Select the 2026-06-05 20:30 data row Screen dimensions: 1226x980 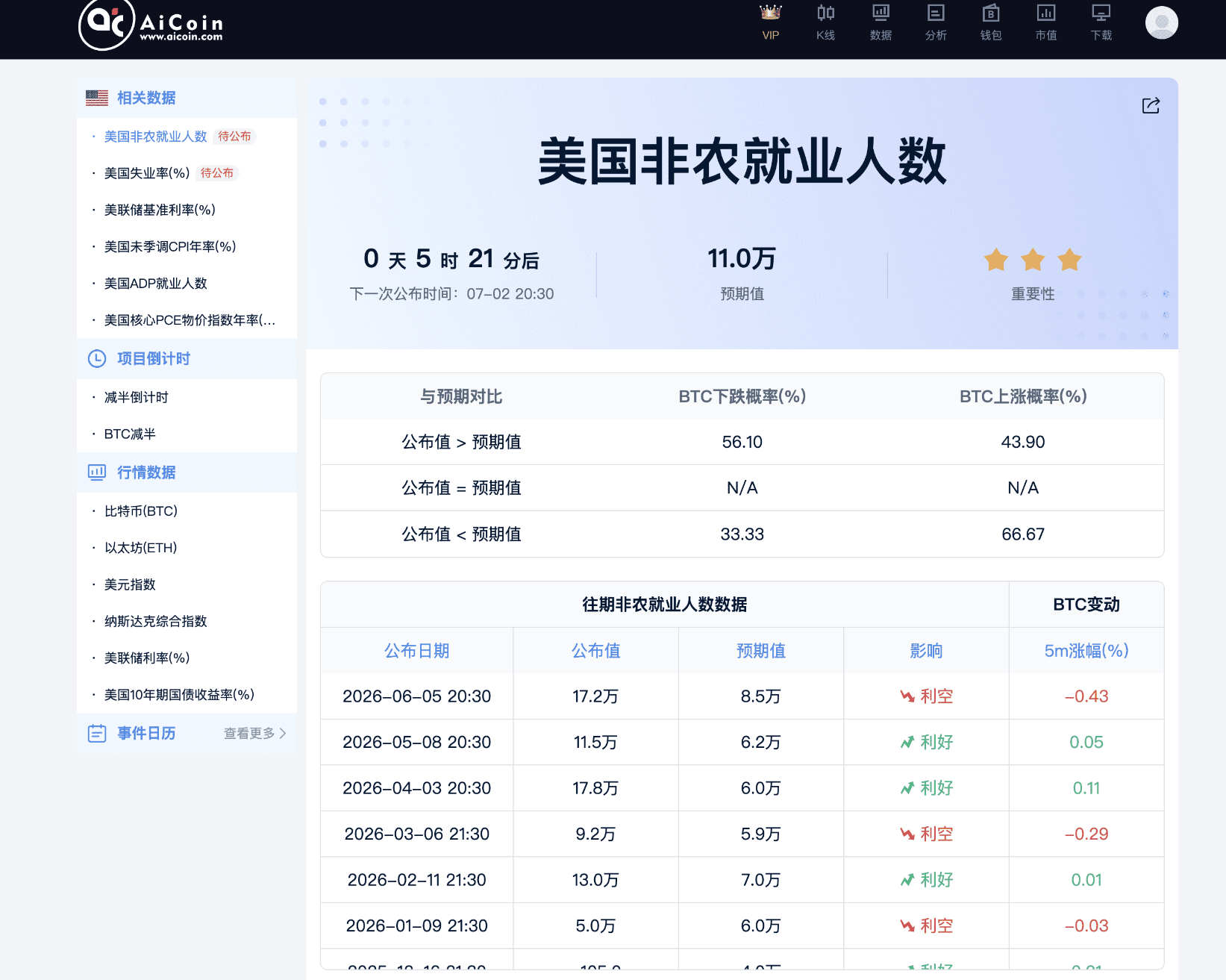point(742,696)
